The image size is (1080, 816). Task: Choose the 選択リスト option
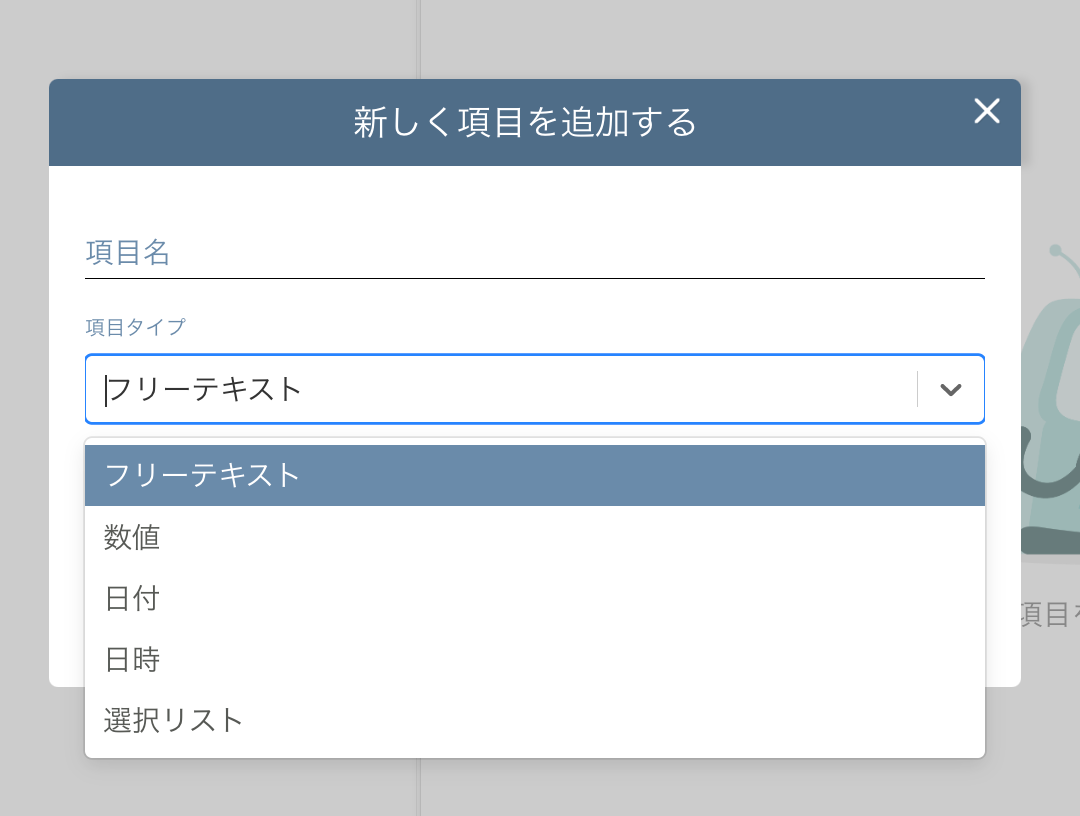click(174, 720)
